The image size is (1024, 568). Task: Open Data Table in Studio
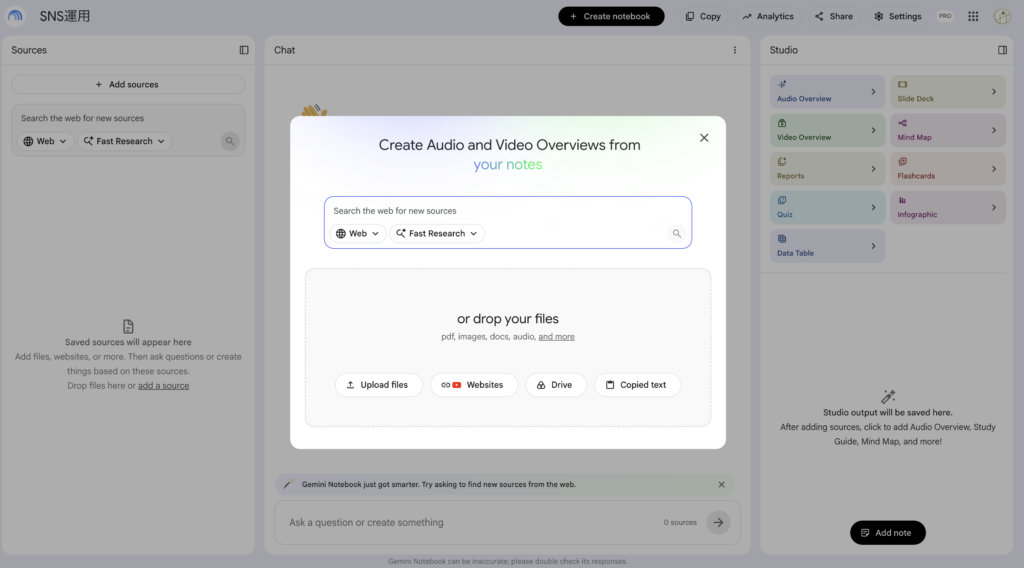827,245
